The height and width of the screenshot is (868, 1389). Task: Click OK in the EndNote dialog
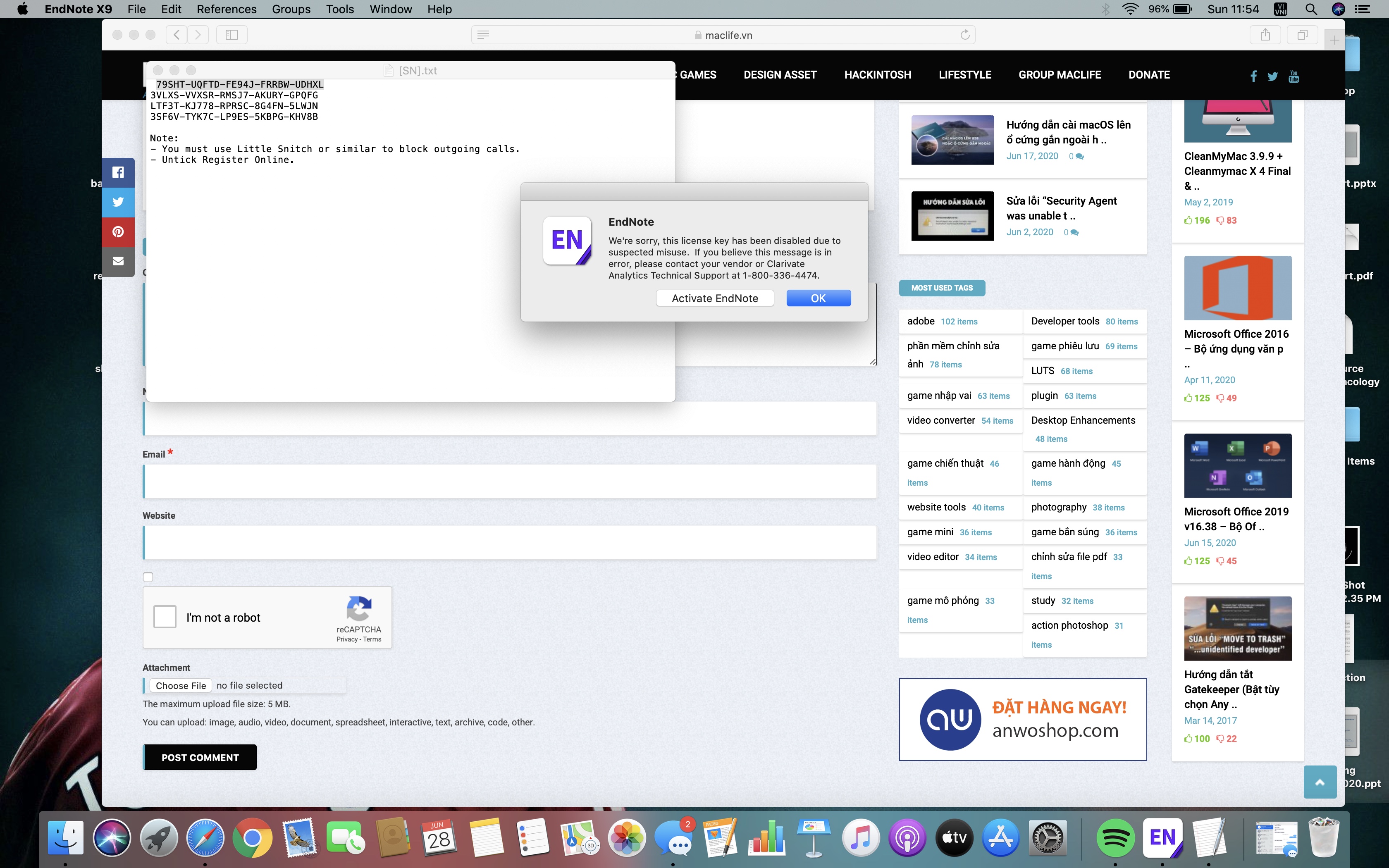(818, 298)
